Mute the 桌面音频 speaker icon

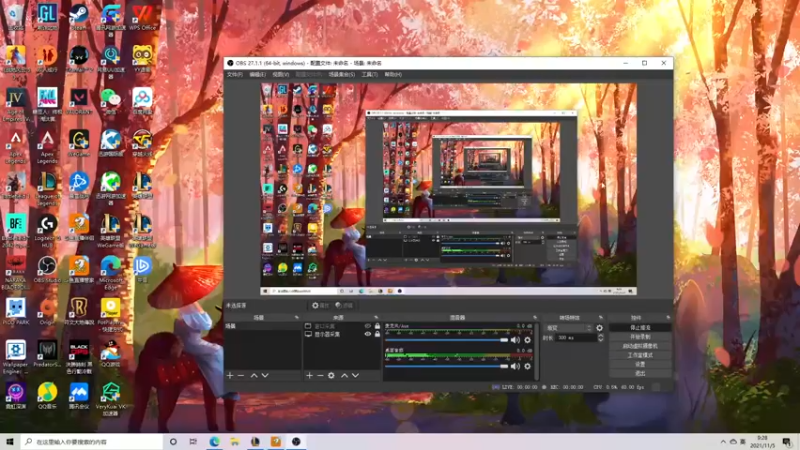515,366
